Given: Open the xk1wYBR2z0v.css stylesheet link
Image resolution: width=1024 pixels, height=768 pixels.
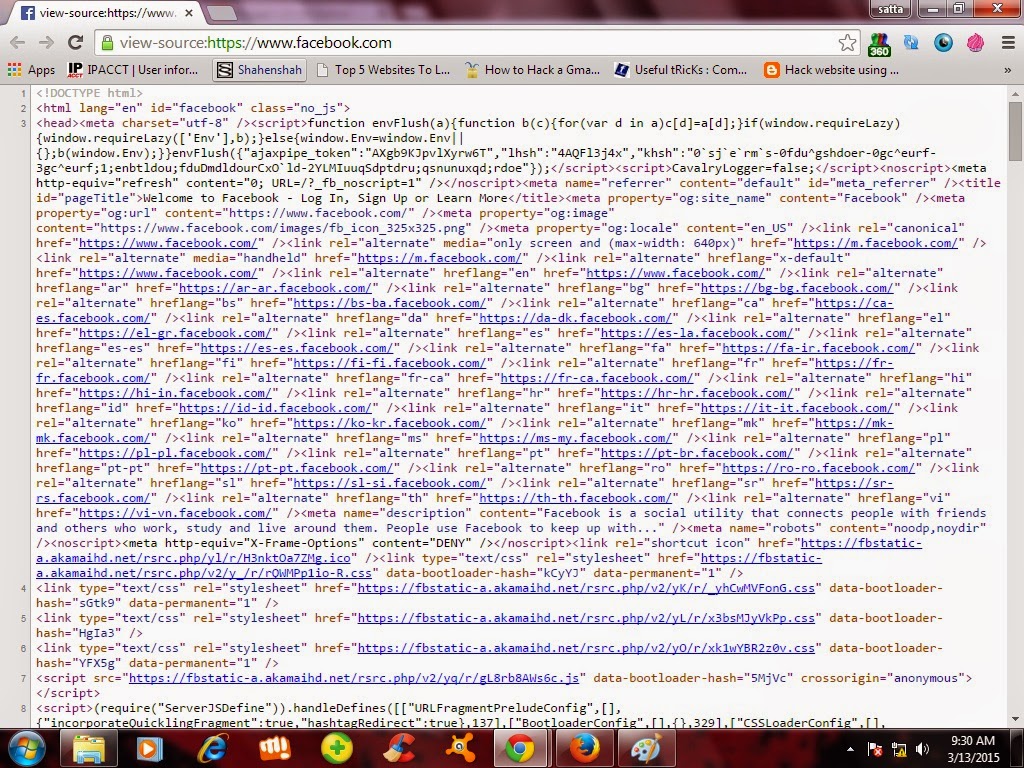Looking at the screenshot, I should [x=586, y=648].
